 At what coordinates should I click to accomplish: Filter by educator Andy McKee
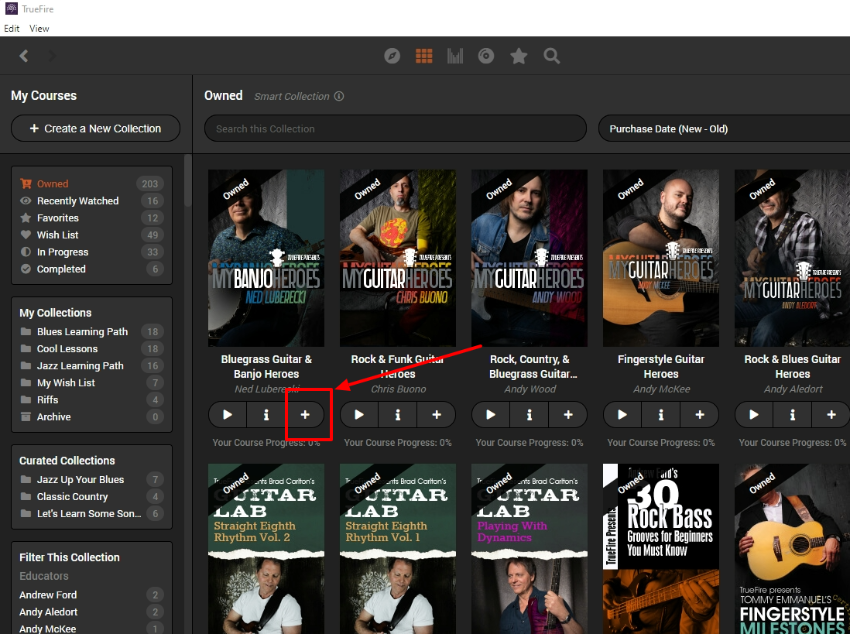click(x=92, y=629)
